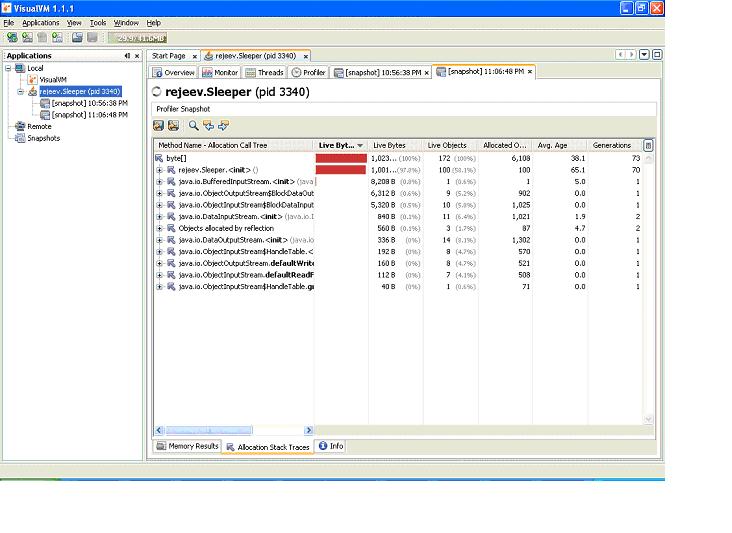732x533 pixels.
Task: Expand the java.io.BufferedInputStream.<init> row
Action: (159, 182)
